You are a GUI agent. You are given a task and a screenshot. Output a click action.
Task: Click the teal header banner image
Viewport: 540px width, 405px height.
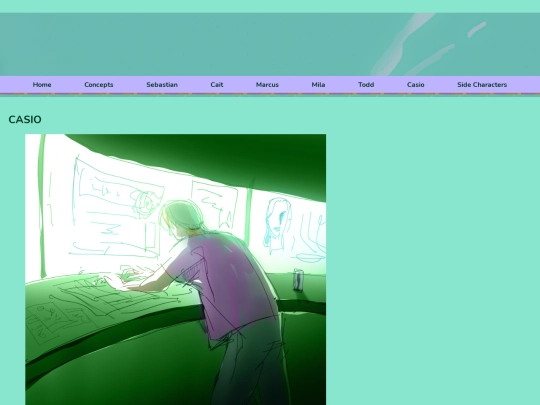pyautogui.click(x=270, y=44)
